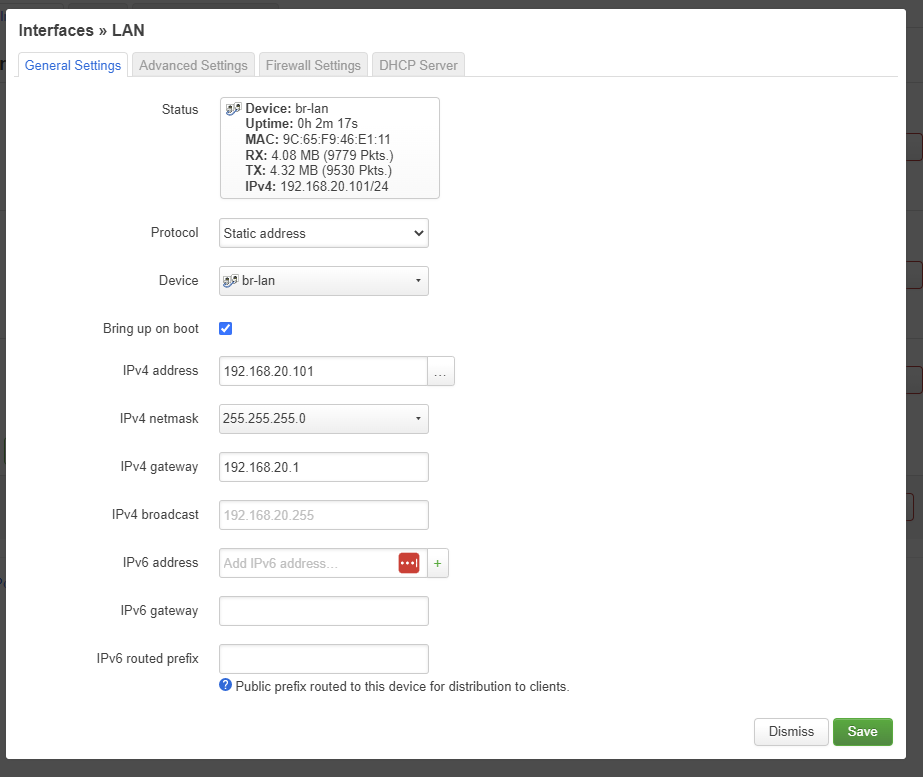Screen dimensions: 923x777
Task: Click the IPv4 gateway input field
Action: [323, 467]
